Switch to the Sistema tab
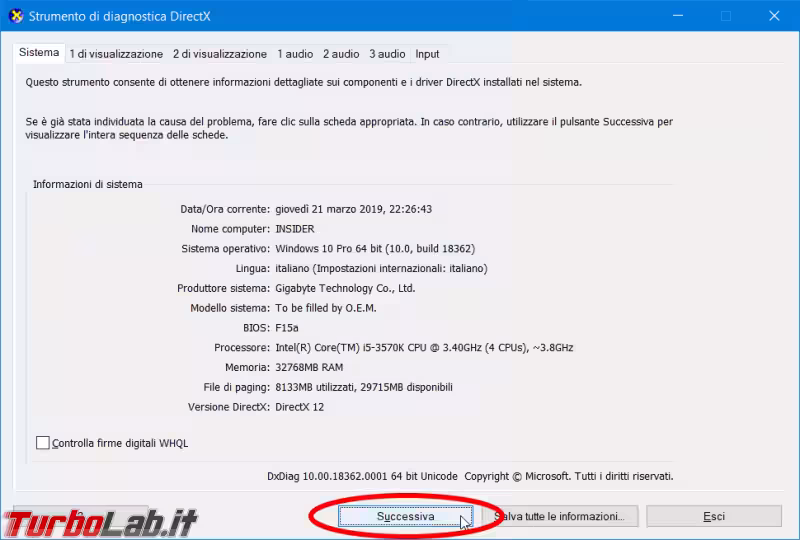This screenshot has height=540, width=800. [x=39, y=53]
